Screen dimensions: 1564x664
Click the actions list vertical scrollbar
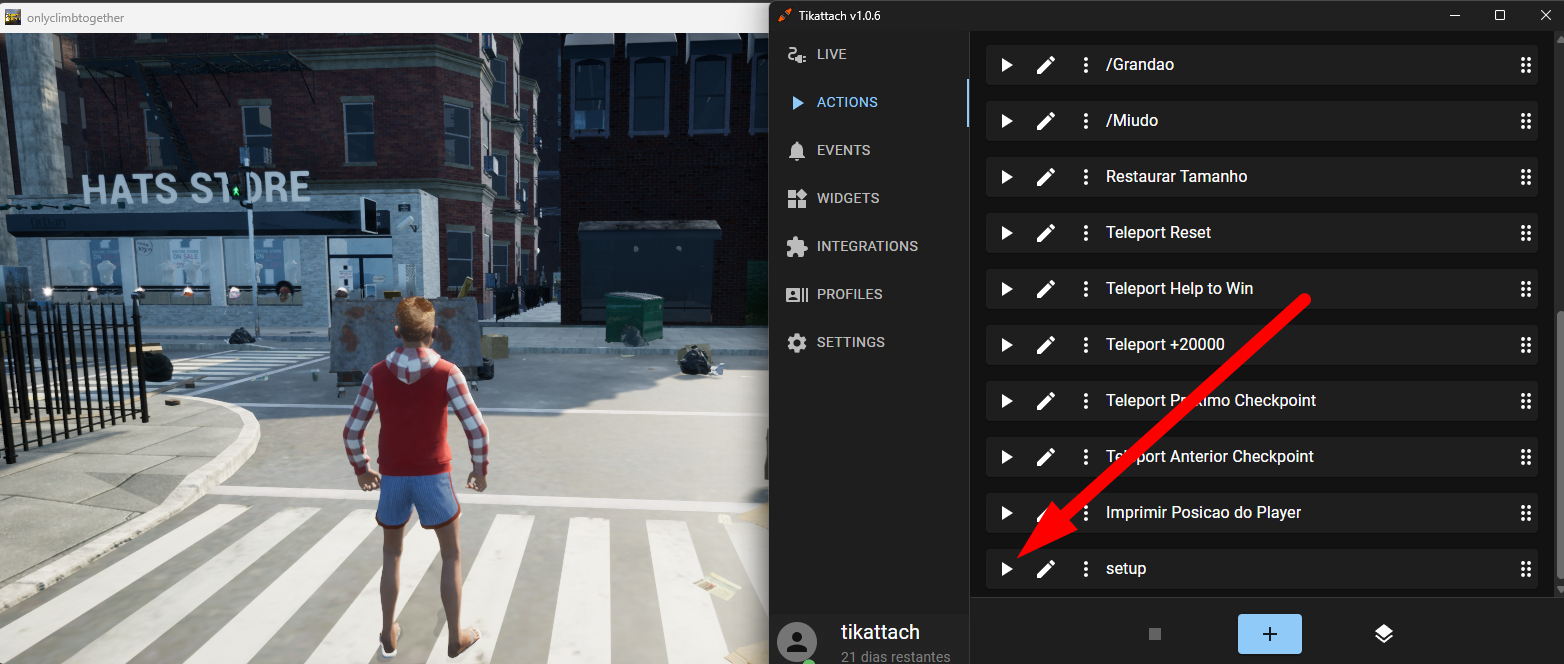[1559, 445]
